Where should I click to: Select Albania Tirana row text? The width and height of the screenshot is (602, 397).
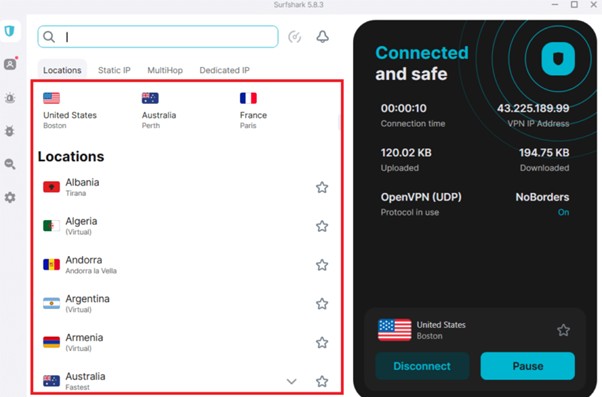tap(82, 187)
